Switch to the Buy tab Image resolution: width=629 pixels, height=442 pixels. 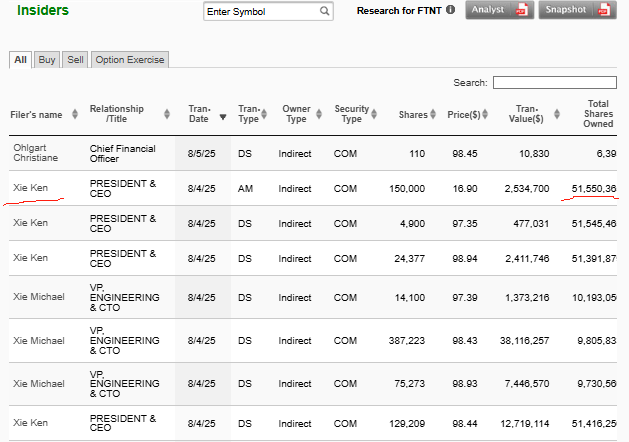tap(47, 60)
